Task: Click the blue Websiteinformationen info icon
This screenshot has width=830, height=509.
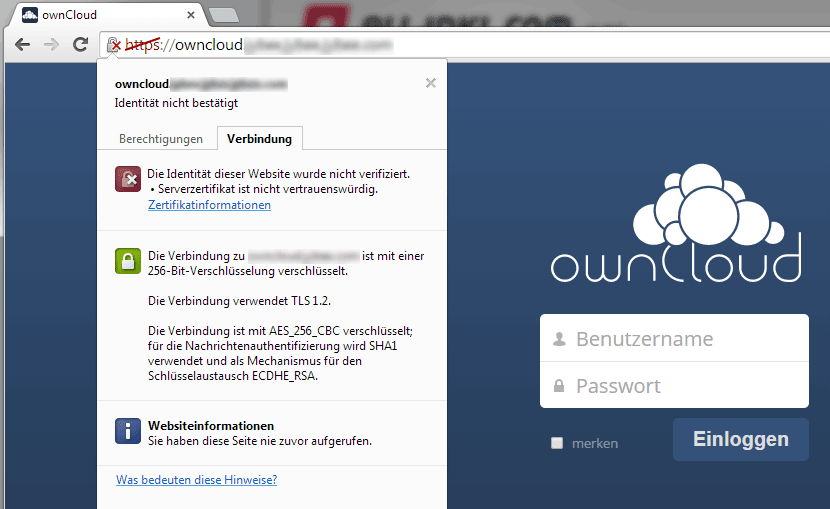Action: pos(128,431)
